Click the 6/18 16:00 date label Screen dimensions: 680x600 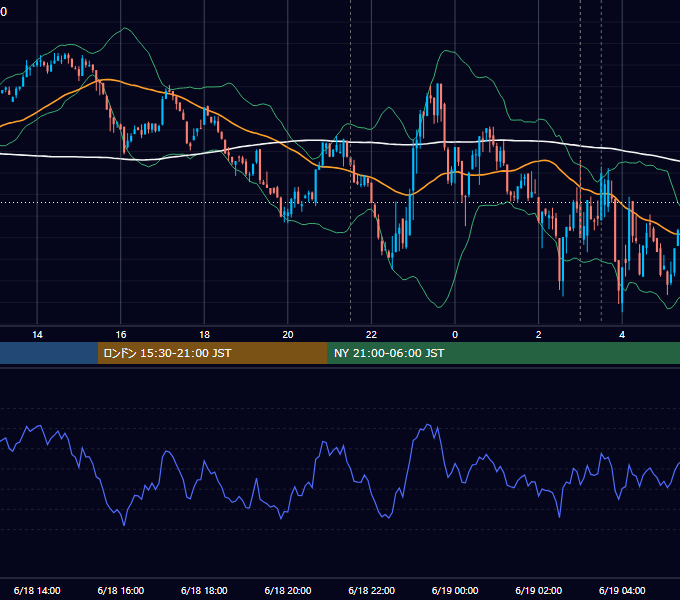coord(121,590)
